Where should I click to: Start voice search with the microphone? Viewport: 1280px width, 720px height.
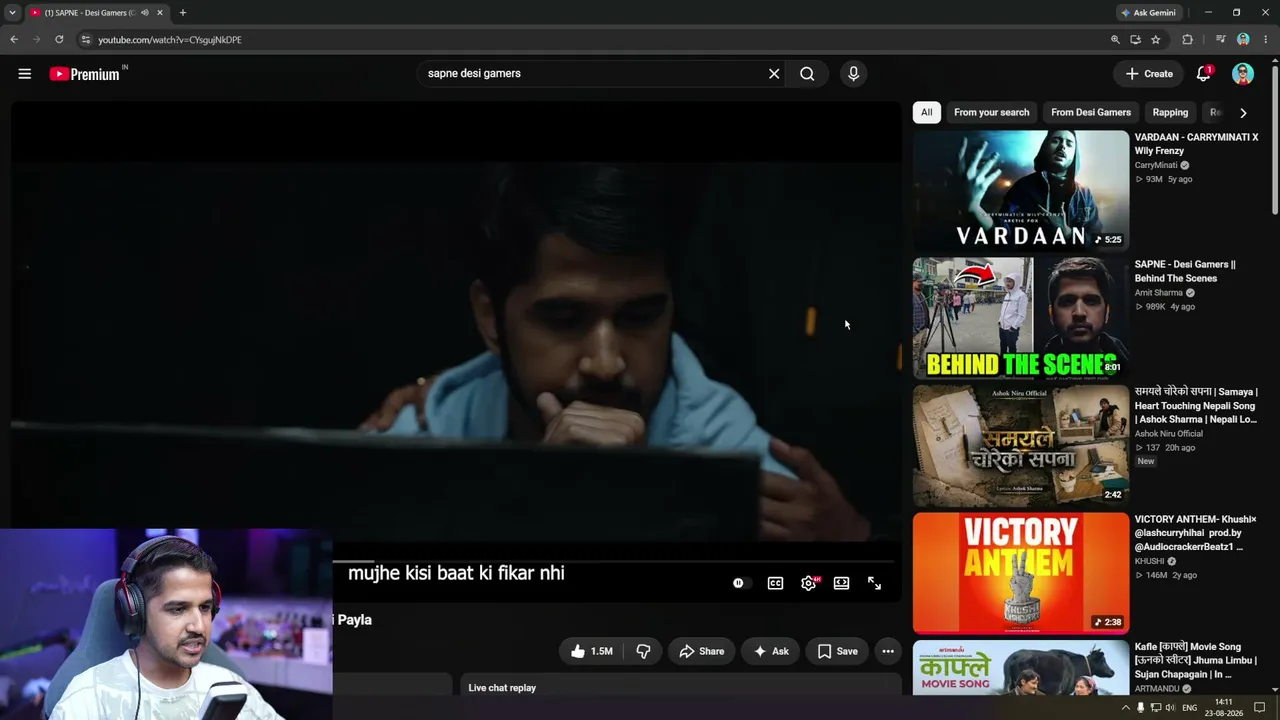[x=853, y=74]
